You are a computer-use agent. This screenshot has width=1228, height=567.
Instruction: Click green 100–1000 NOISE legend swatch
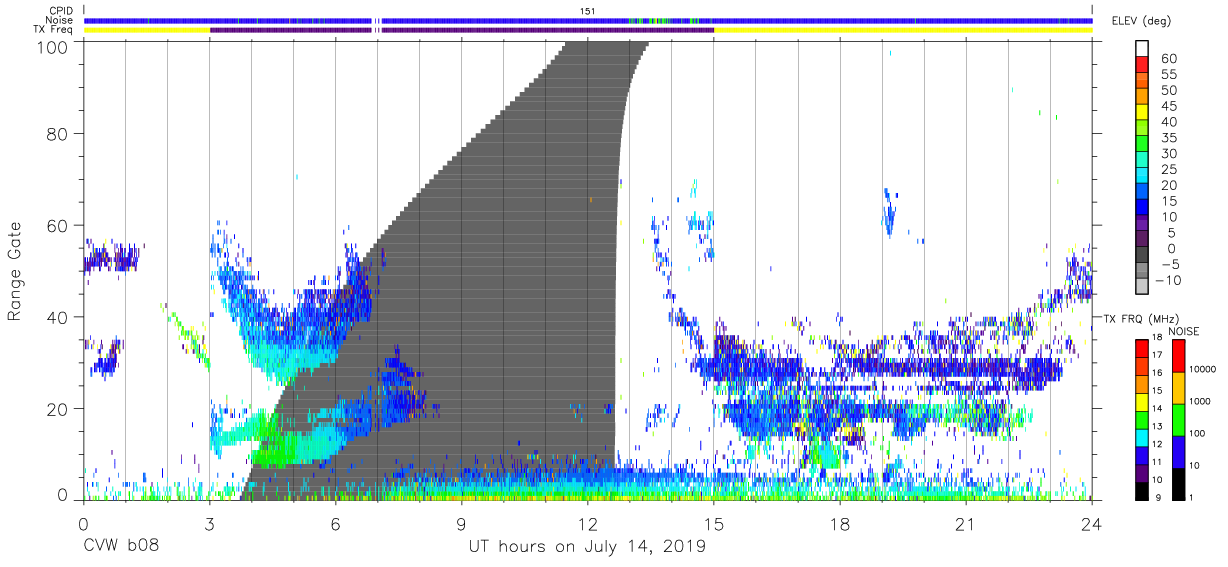(x=1178, y=419)
